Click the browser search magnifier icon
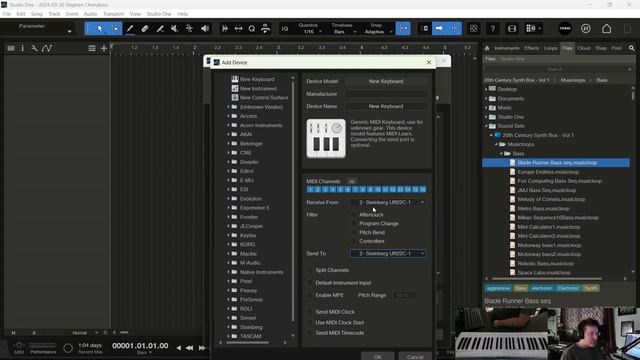Image resolution: width=640 pixels, height=360 pixels. 631,48
